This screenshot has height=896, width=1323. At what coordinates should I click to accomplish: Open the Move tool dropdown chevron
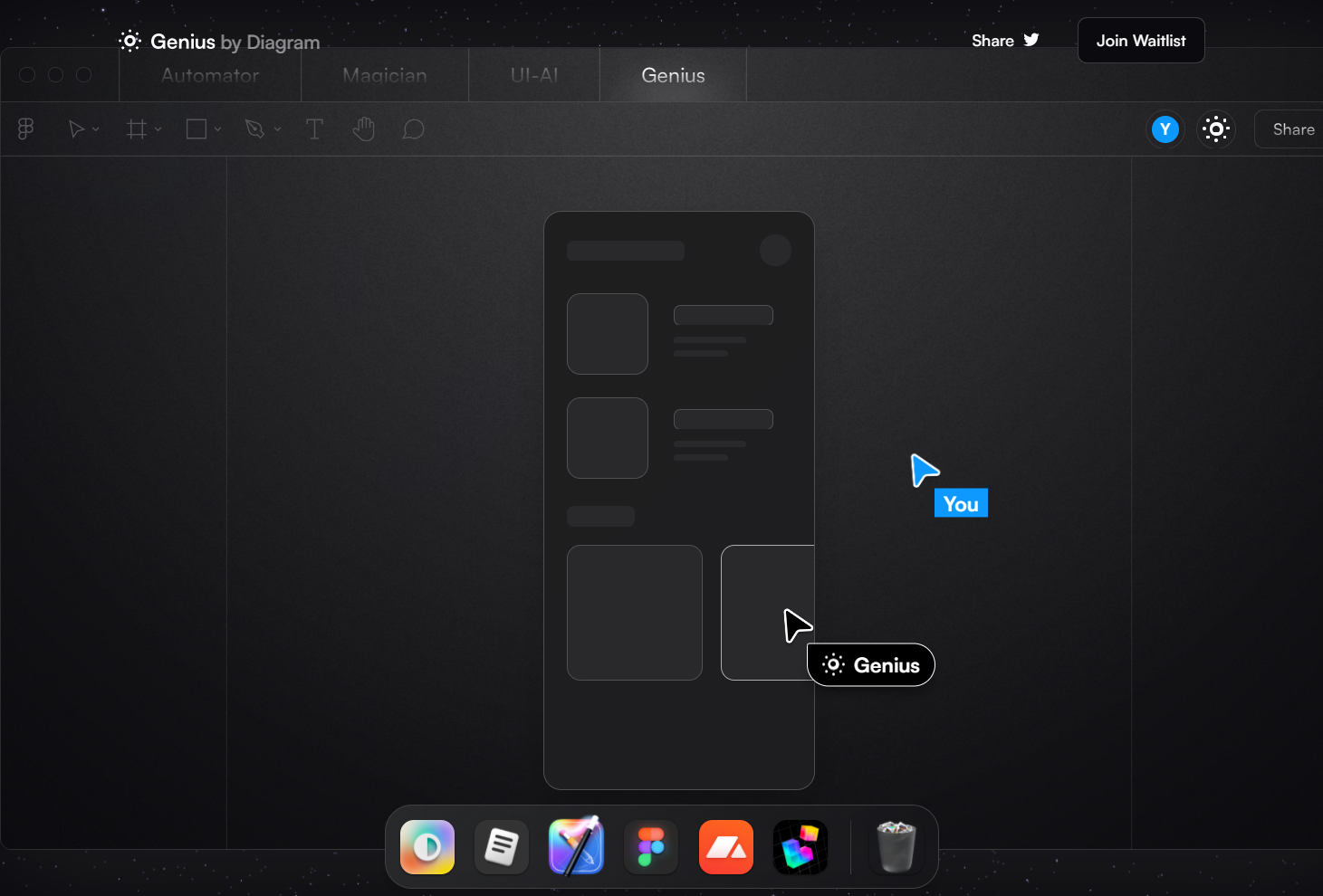96,129
